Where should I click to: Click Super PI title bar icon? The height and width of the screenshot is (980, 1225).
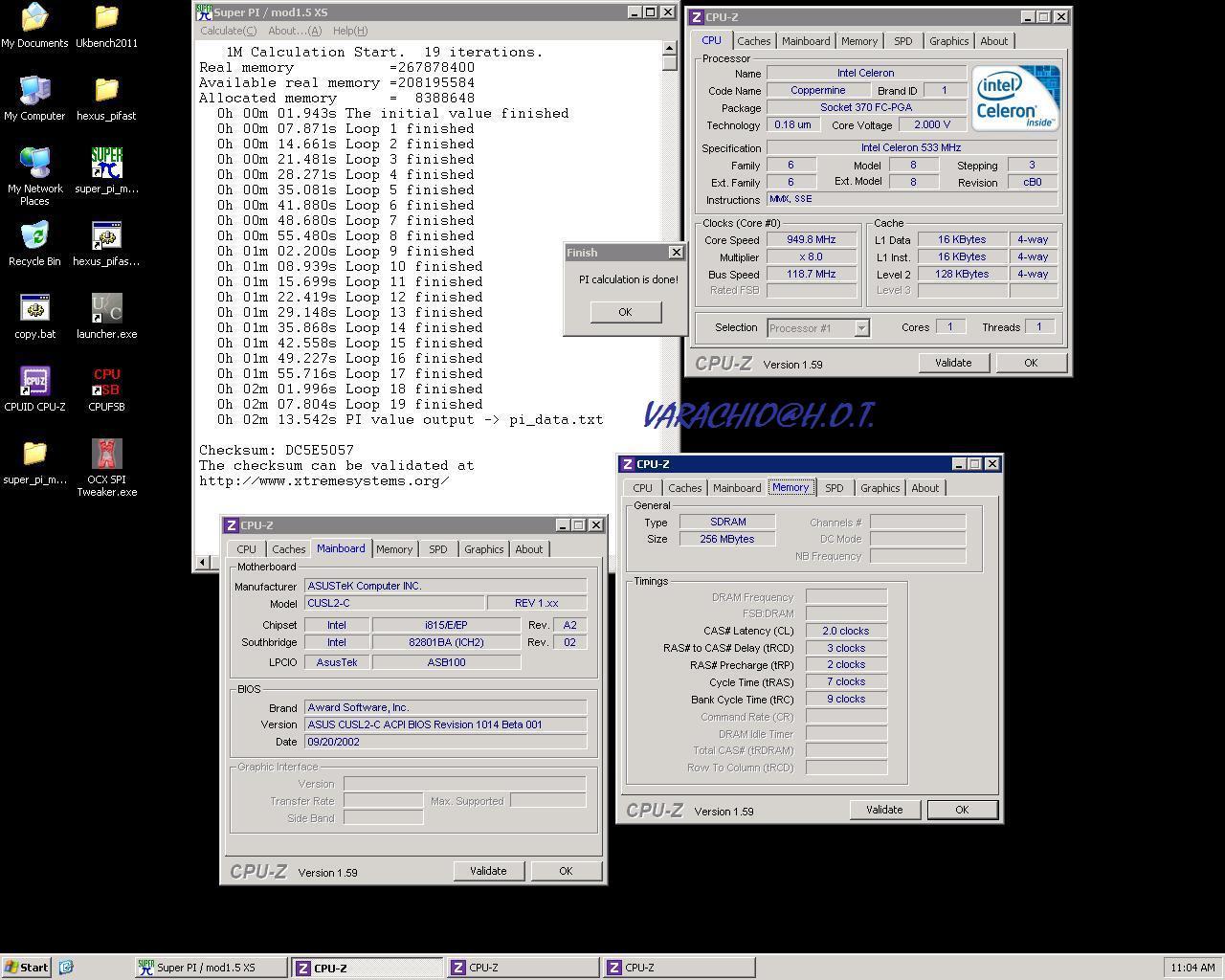click(x=204, y=12)
